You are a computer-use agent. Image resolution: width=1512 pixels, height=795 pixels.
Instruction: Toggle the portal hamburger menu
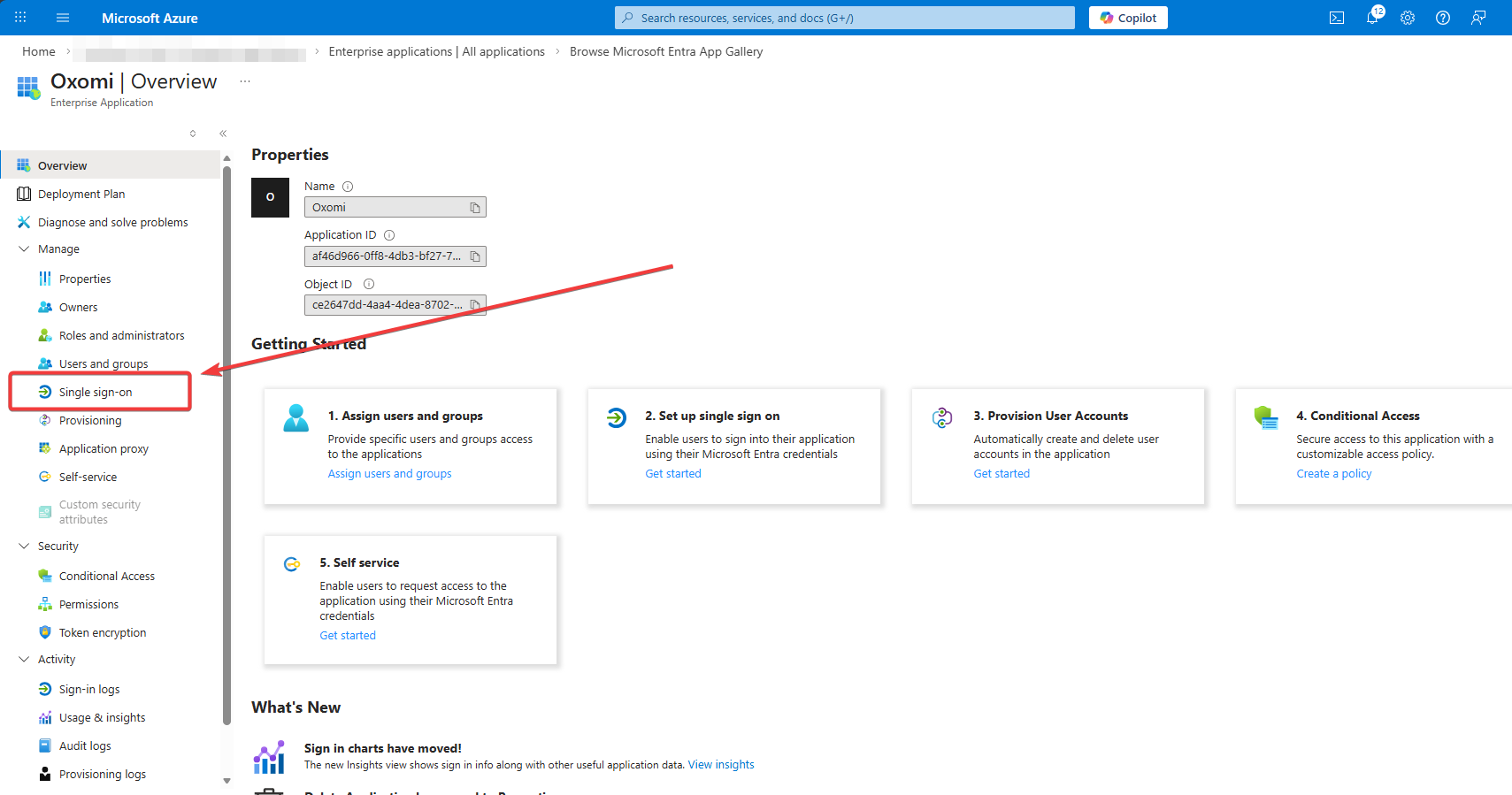(63, 18)
